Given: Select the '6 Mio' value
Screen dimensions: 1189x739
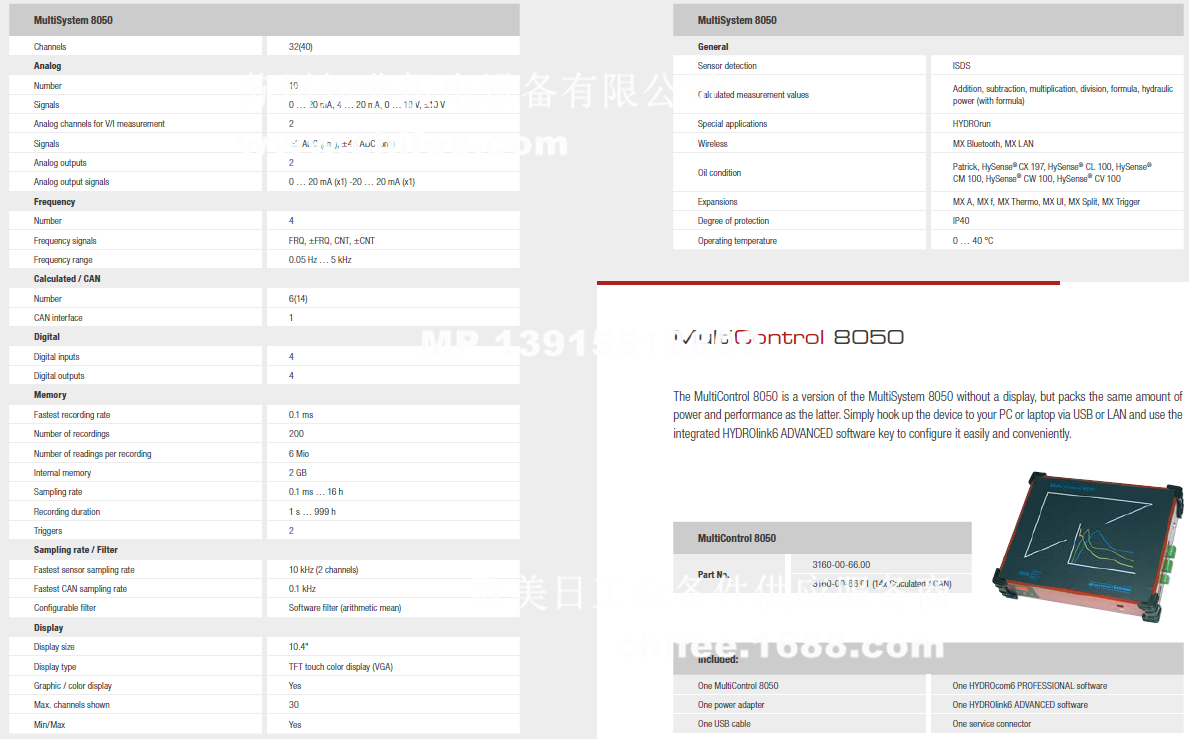Looking at the screenshot, I should 299,454.
